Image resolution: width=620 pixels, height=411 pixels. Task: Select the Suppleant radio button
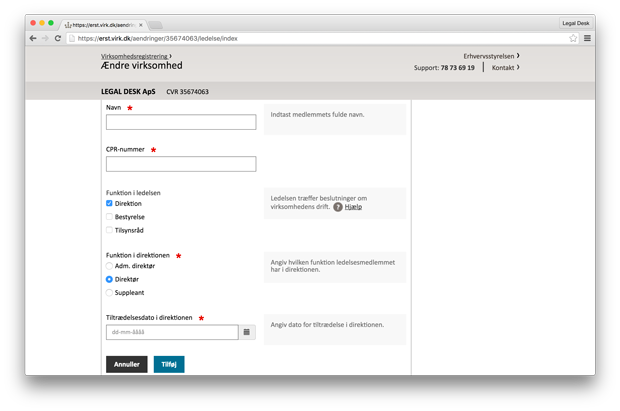click(x=109, y=293)
